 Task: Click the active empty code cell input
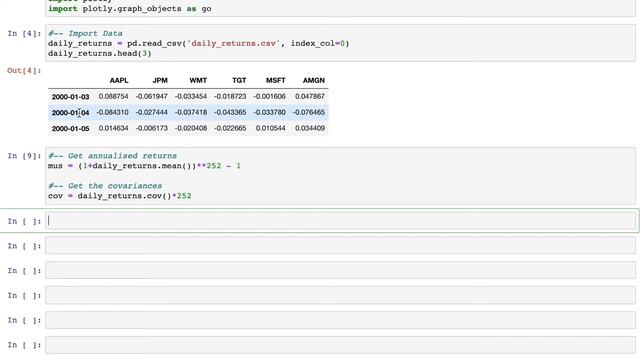pos(340,221)
